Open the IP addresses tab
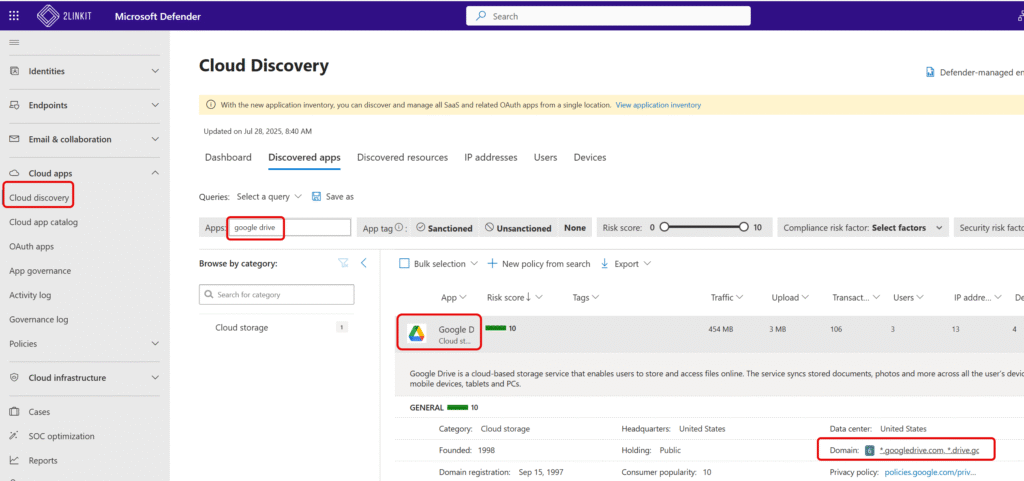The image size is (1024, 481). pos(491,157)
